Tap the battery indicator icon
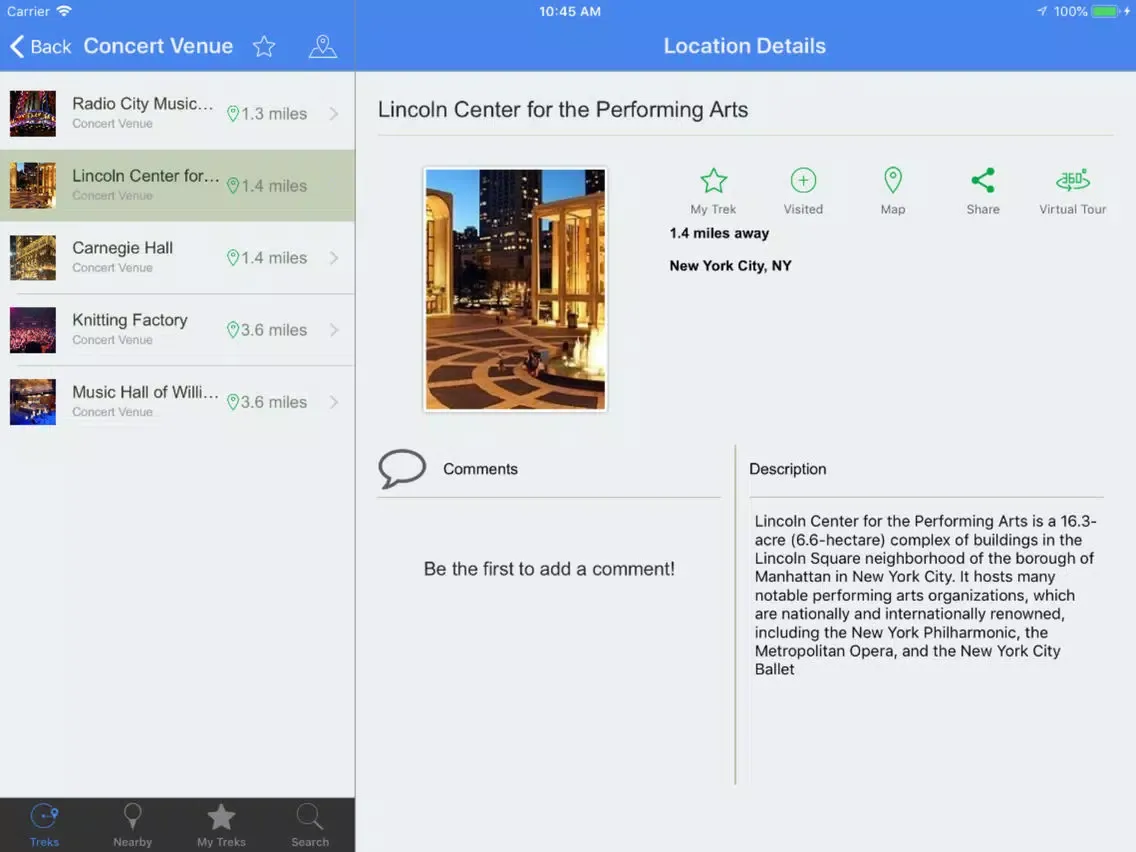This screenshot has height=852, width=1136. tap(1106, 11)
